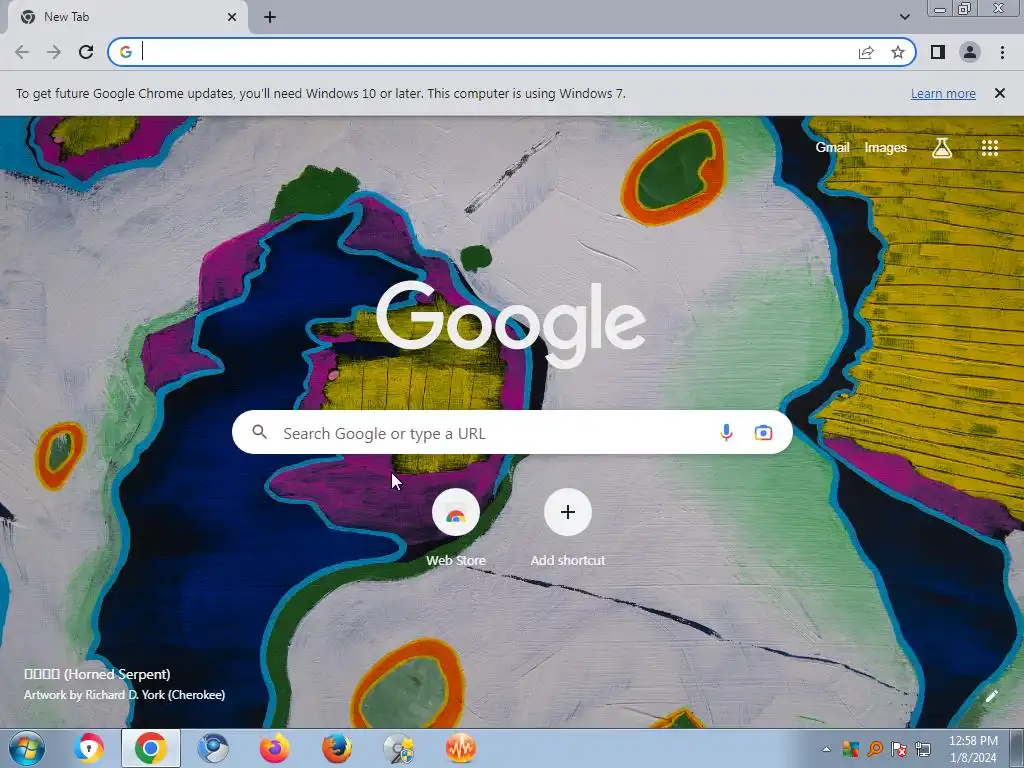Open Horned Serpent artwork title link
1024x768 pixels.
point(97,674)
